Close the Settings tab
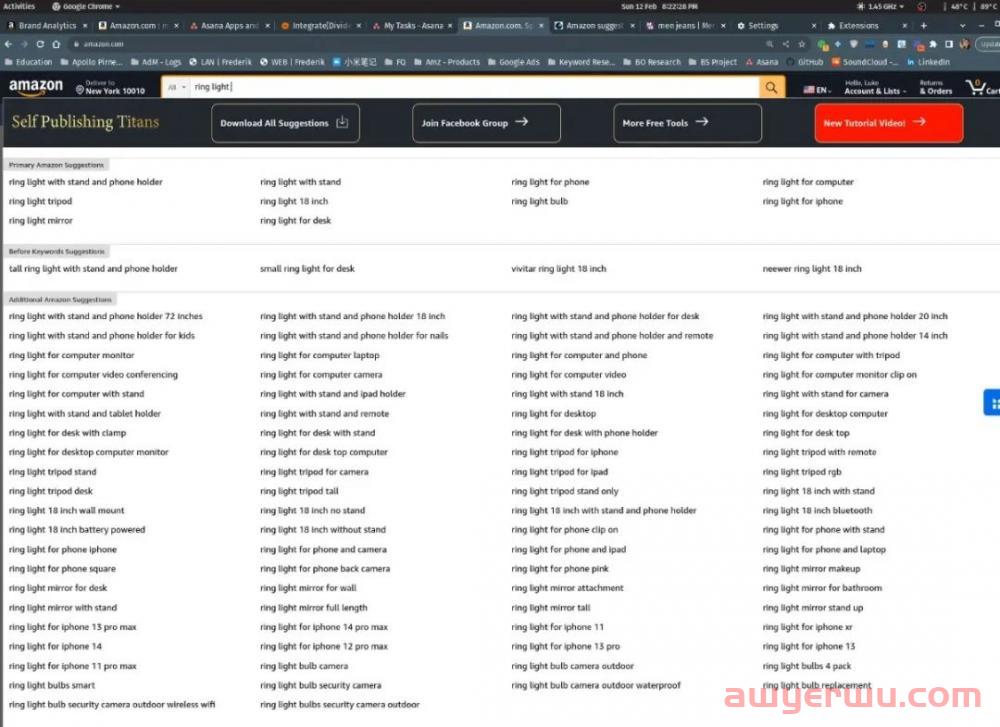 tap(814, 26)
